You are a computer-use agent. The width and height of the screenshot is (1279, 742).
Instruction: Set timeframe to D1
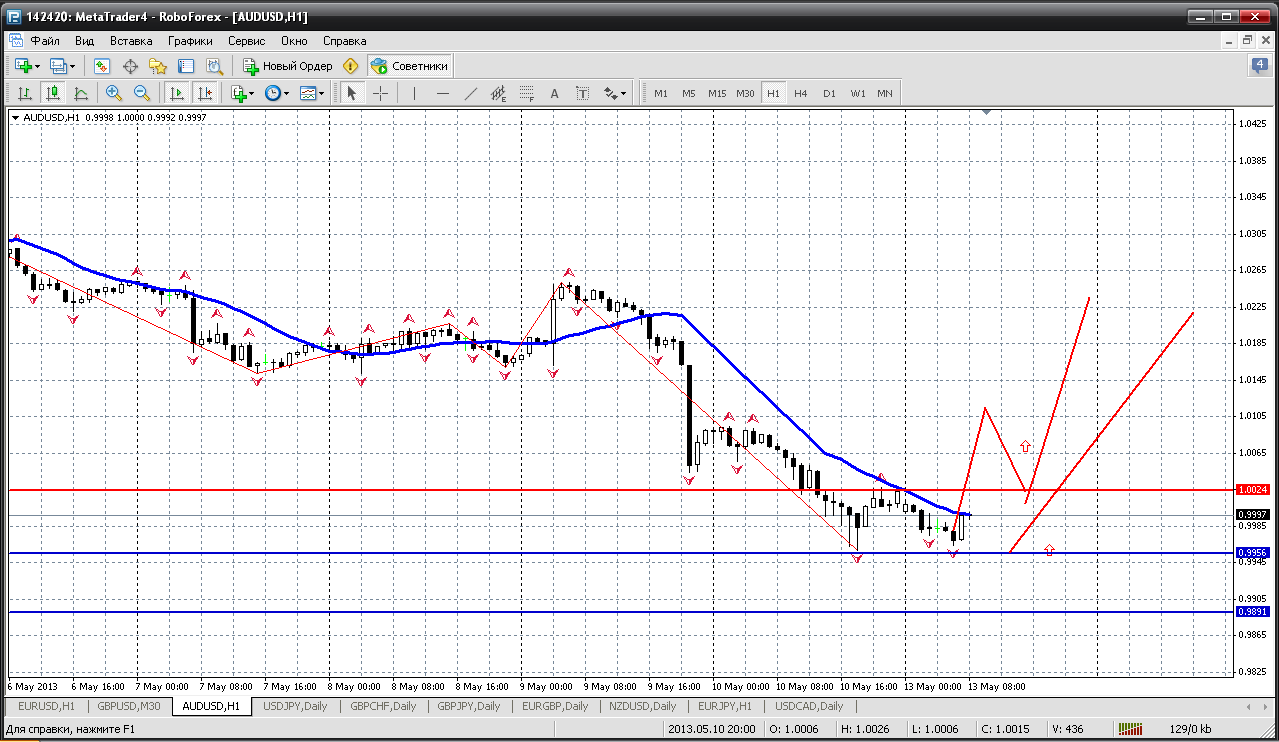pyautogui.click(x=829, y=93)
